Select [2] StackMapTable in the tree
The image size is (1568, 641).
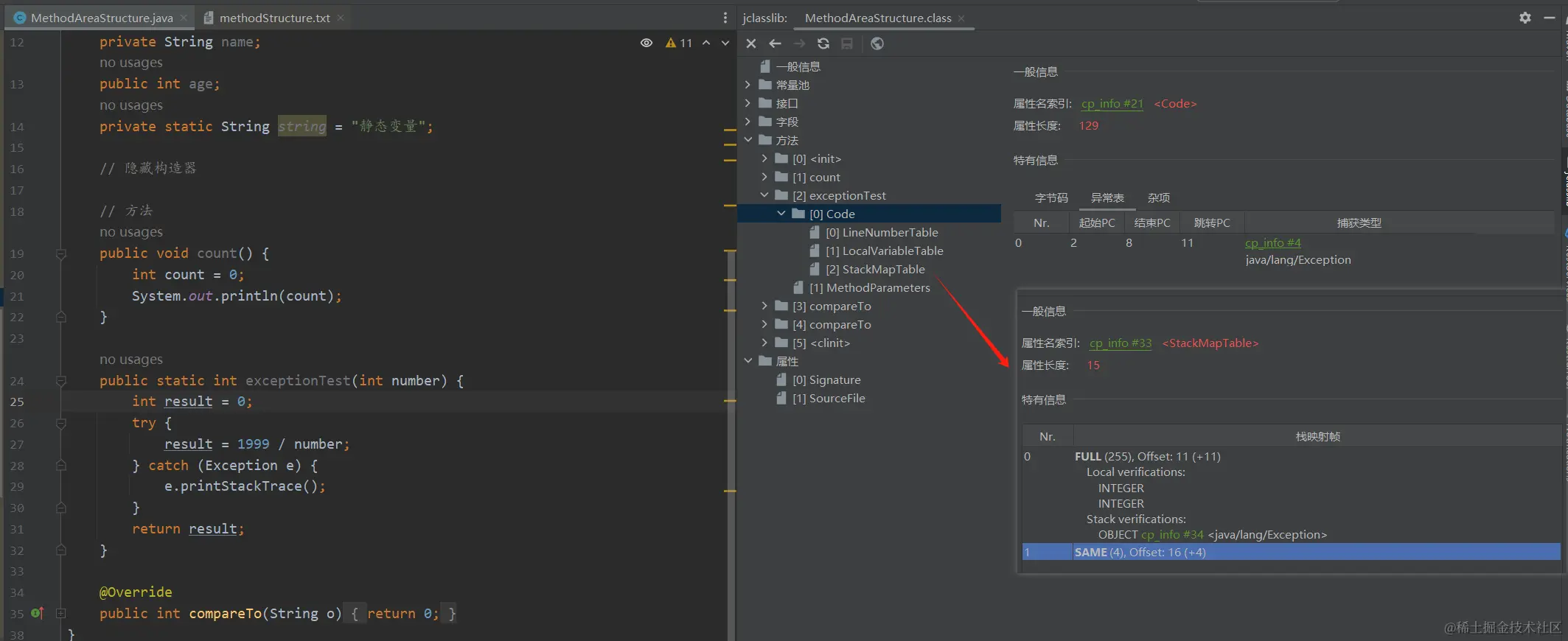(x=875, y=269)
